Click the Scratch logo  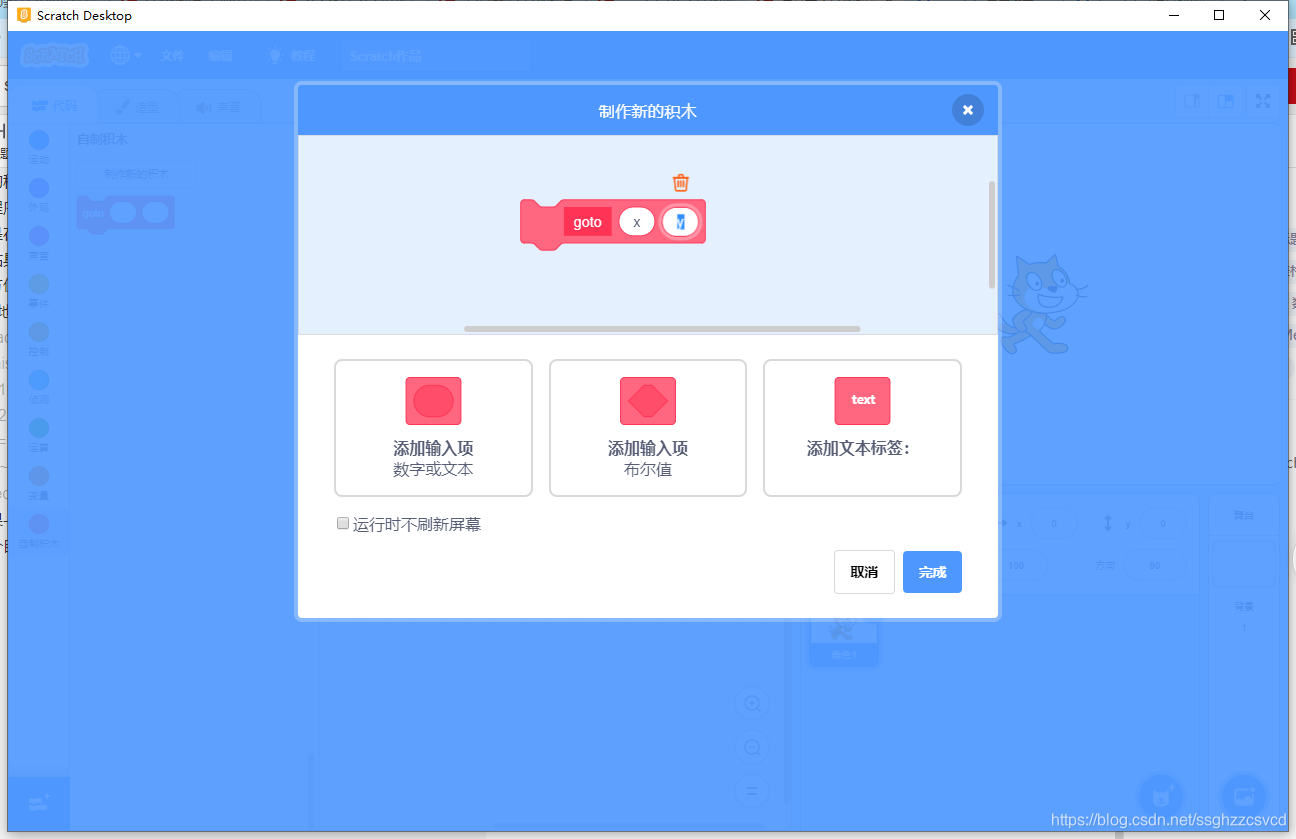coord(54,56)
